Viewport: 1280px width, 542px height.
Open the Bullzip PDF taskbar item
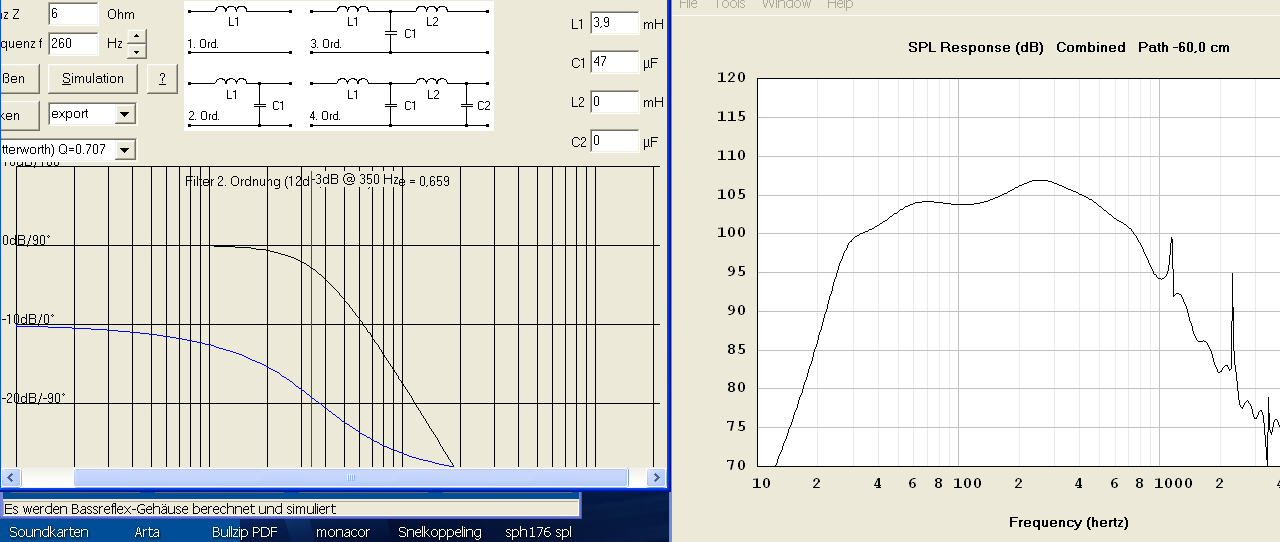click(244, 532)
